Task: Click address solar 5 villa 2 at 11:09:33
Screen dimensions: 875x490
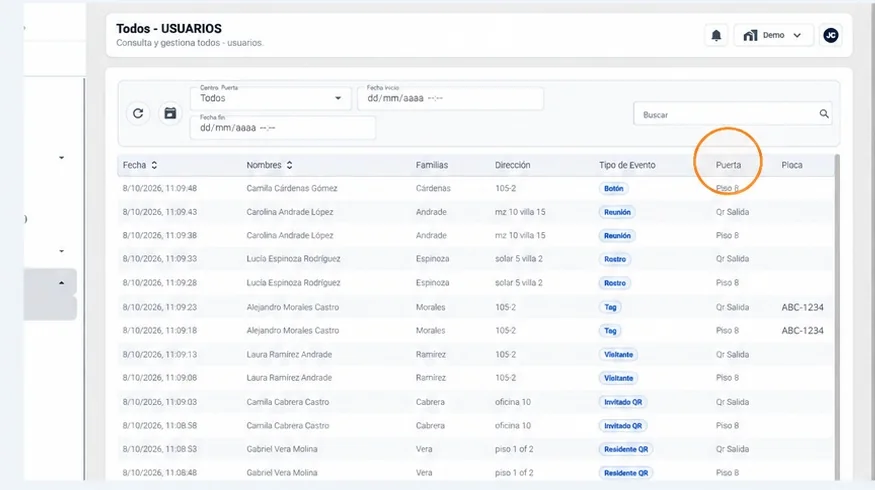Action: [518, 258]
